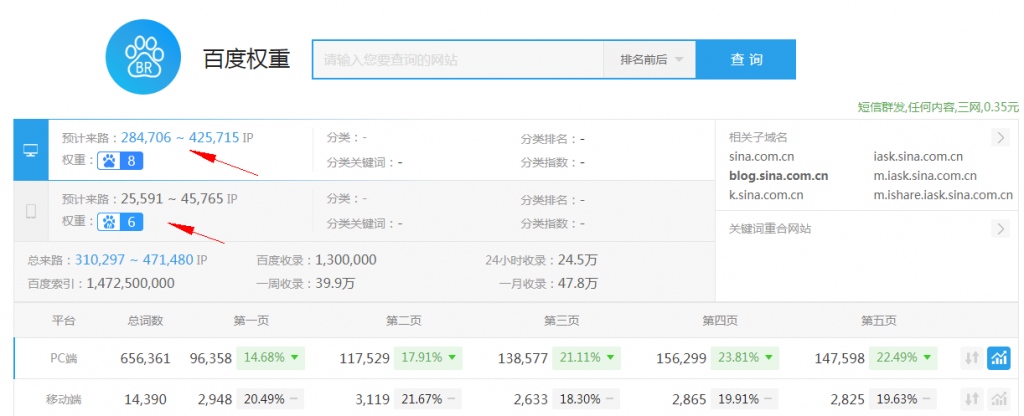The image size is (1024, 416).
Task: Select the 移动端 row label
Action: [x=63, y=399]
